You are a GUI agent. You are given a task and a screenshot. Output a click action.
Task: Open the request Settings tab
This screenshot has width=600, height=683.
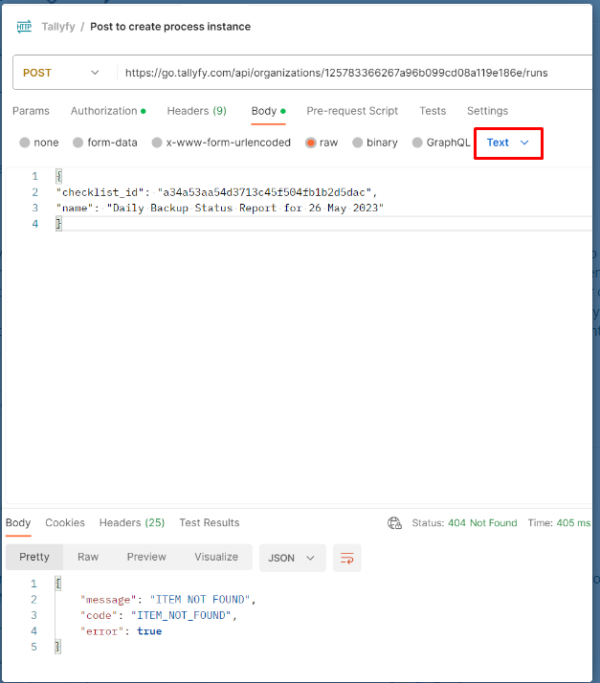tap(488, 111)
